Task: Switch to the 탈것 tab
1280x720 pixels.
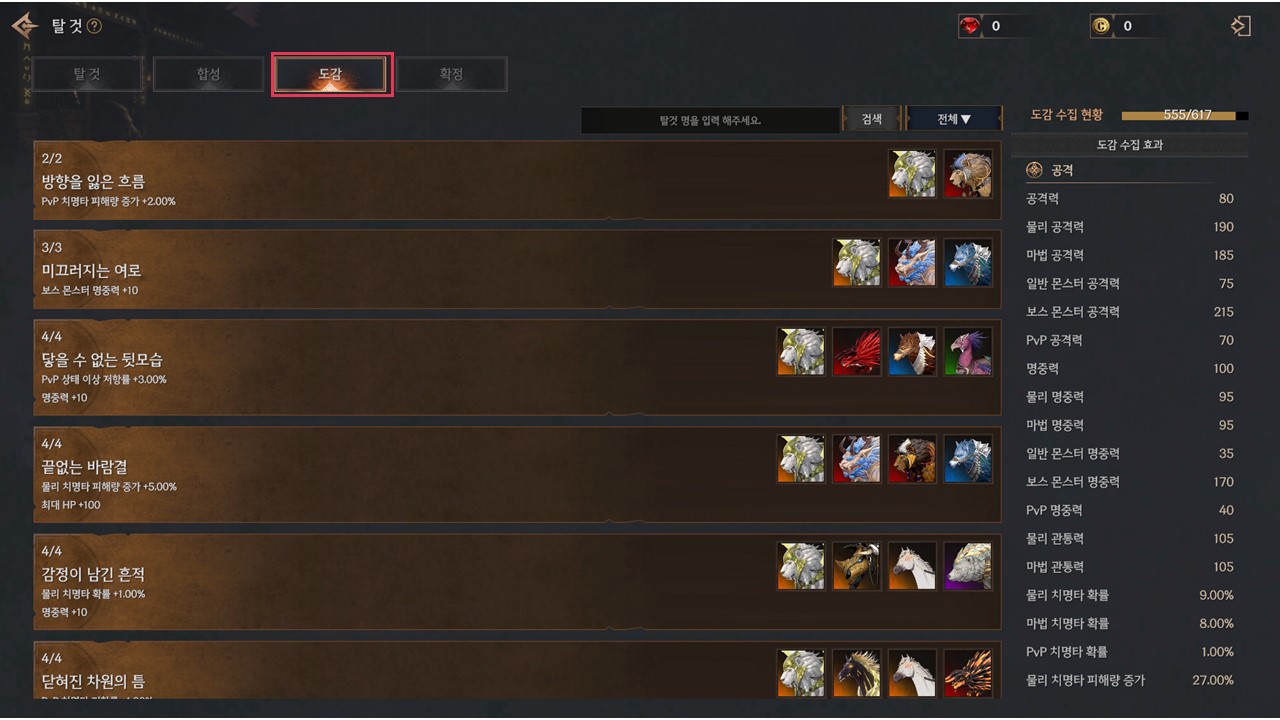Action: click(88, 74)
